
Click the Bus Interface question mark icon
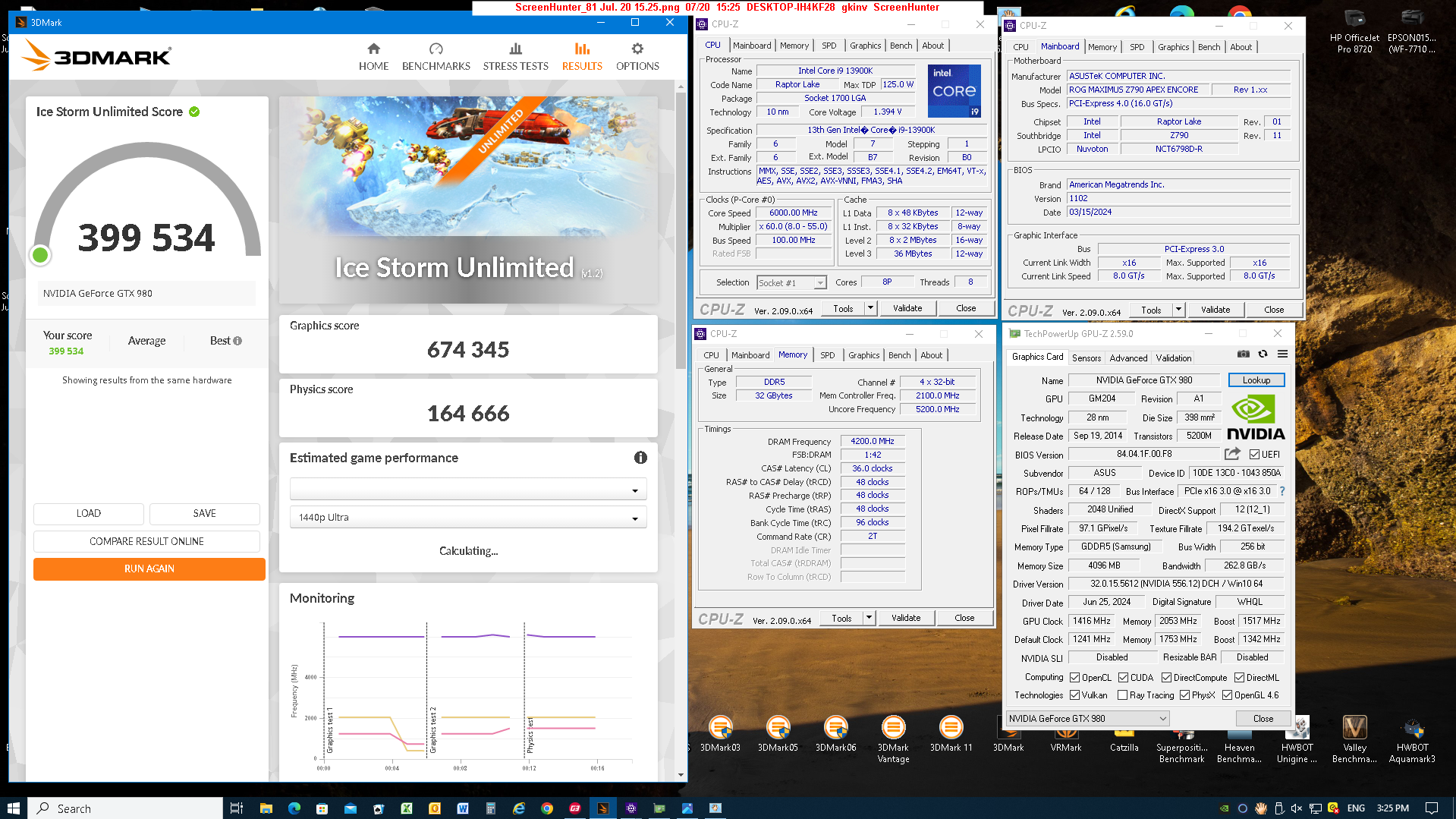pyautogui.click(x=1282, y=491)
